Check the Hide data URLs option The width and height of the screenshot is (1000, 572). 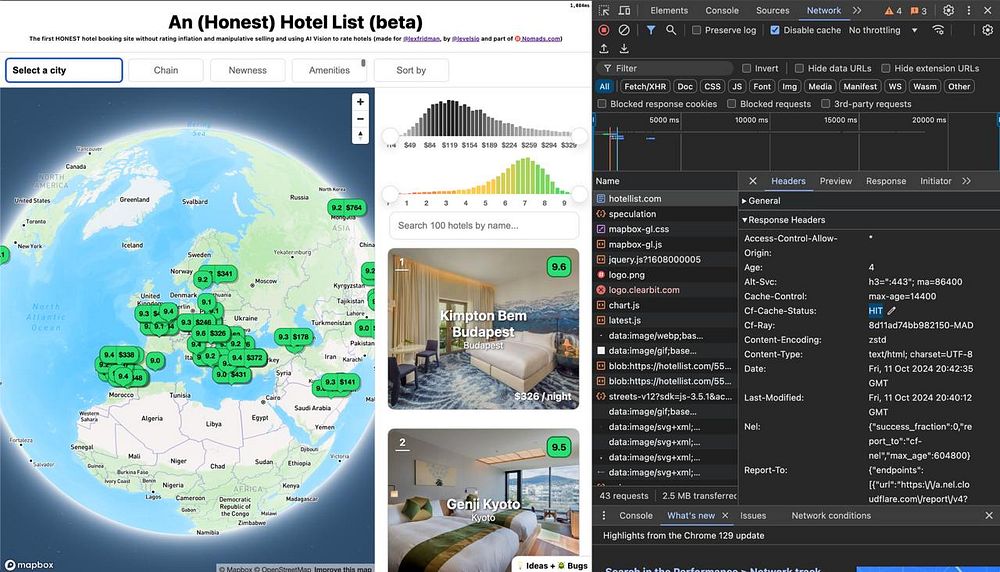[x=801, y=68]
